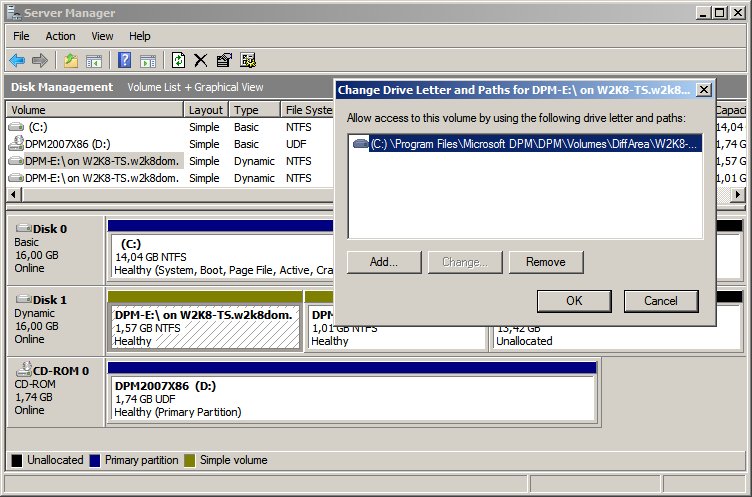Click the volume list right scroll arrow

pyautogui.click(x=738, y=195)
